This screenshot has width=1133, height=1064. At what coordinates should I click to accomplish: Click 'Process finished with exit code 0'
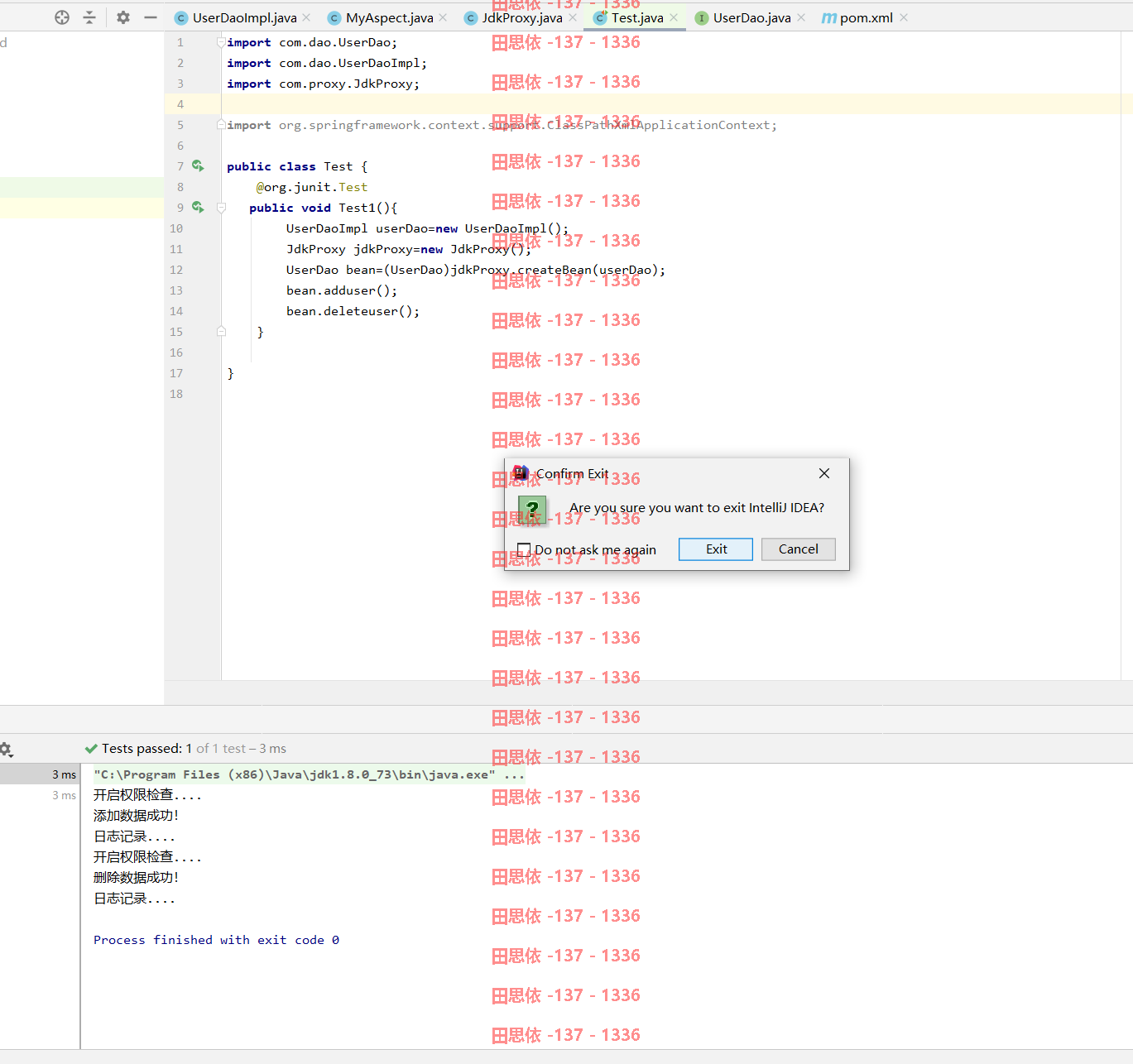(216, 940)
